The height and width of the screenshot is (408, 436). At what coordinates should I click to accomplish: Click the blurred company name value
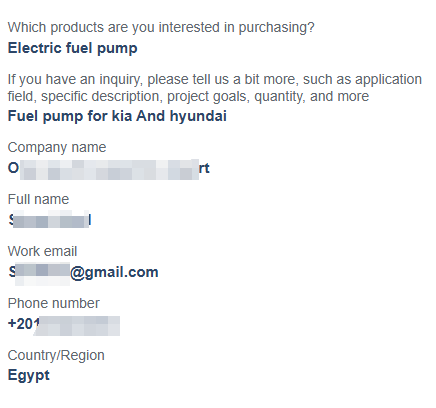pos(109,169)
